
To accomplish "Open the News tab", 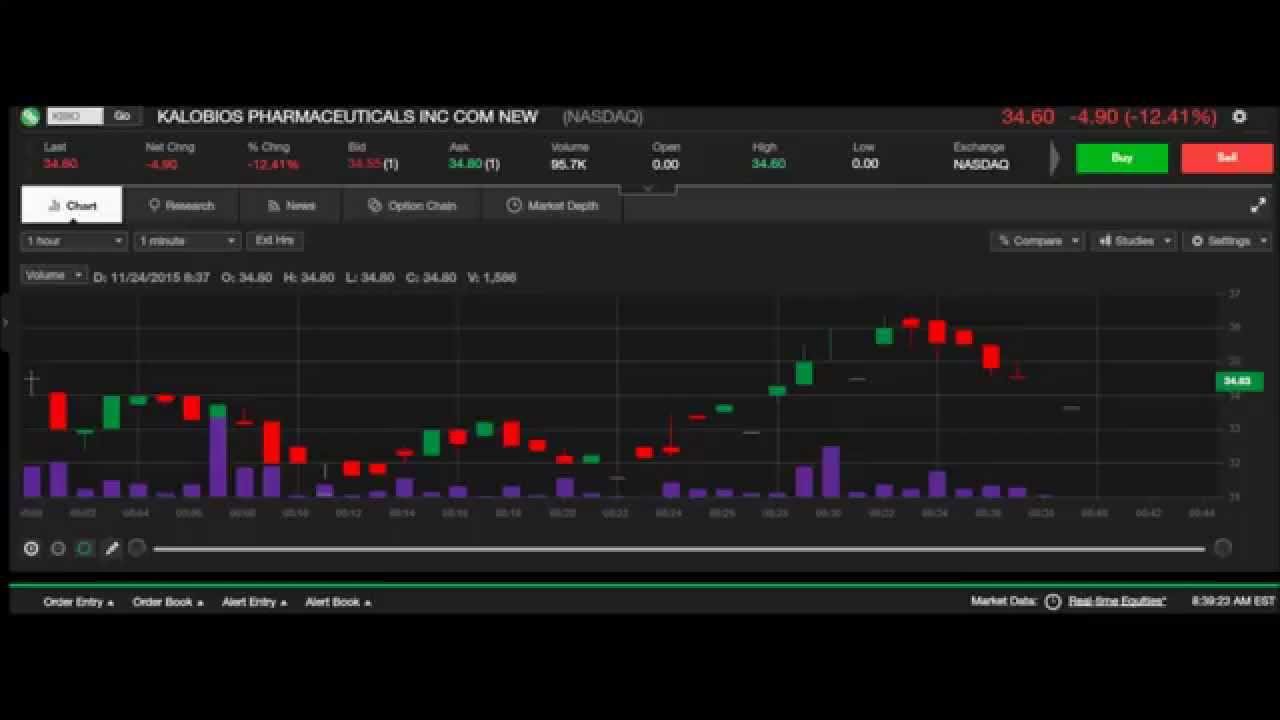I will tap(291, 205).
